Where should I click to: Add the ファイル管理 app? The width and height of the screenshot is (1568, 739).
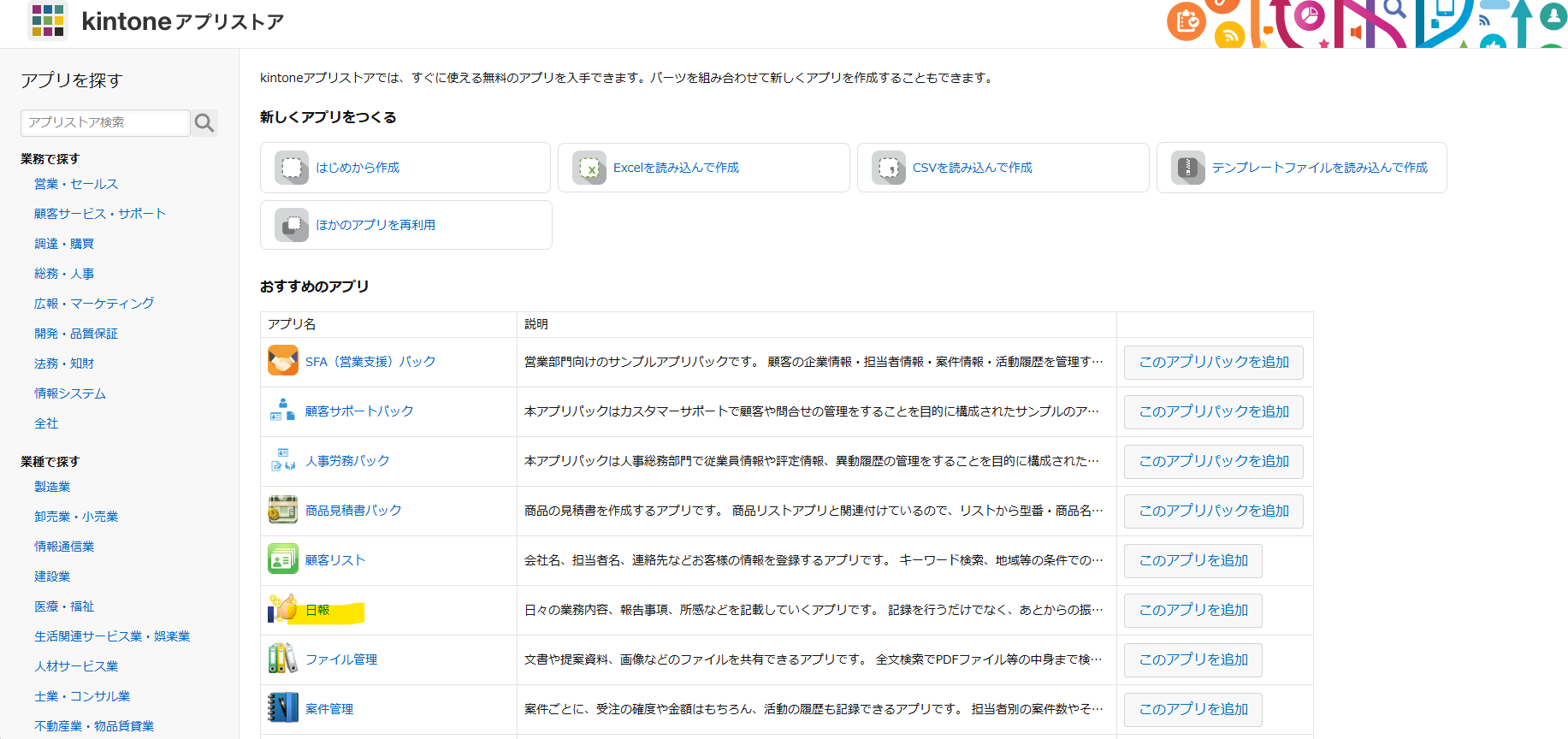point(1193,660)
